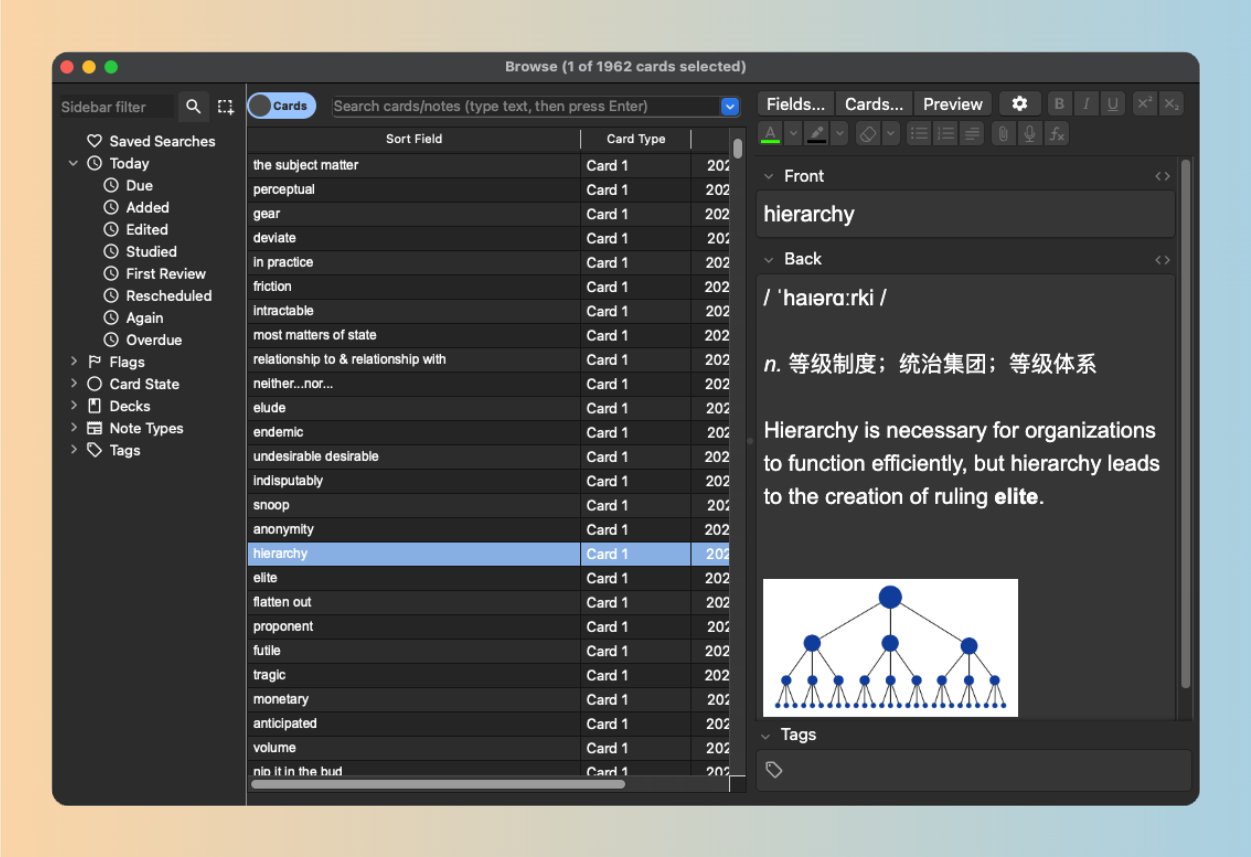Toggle HTML editor for Front field
1251x857 pixels.
pyautogui.click(x=1162, y=176)
